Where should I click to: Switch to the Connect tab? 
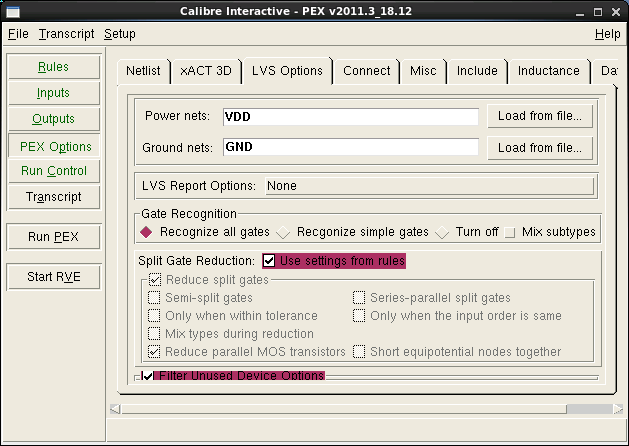click(367, 71)
